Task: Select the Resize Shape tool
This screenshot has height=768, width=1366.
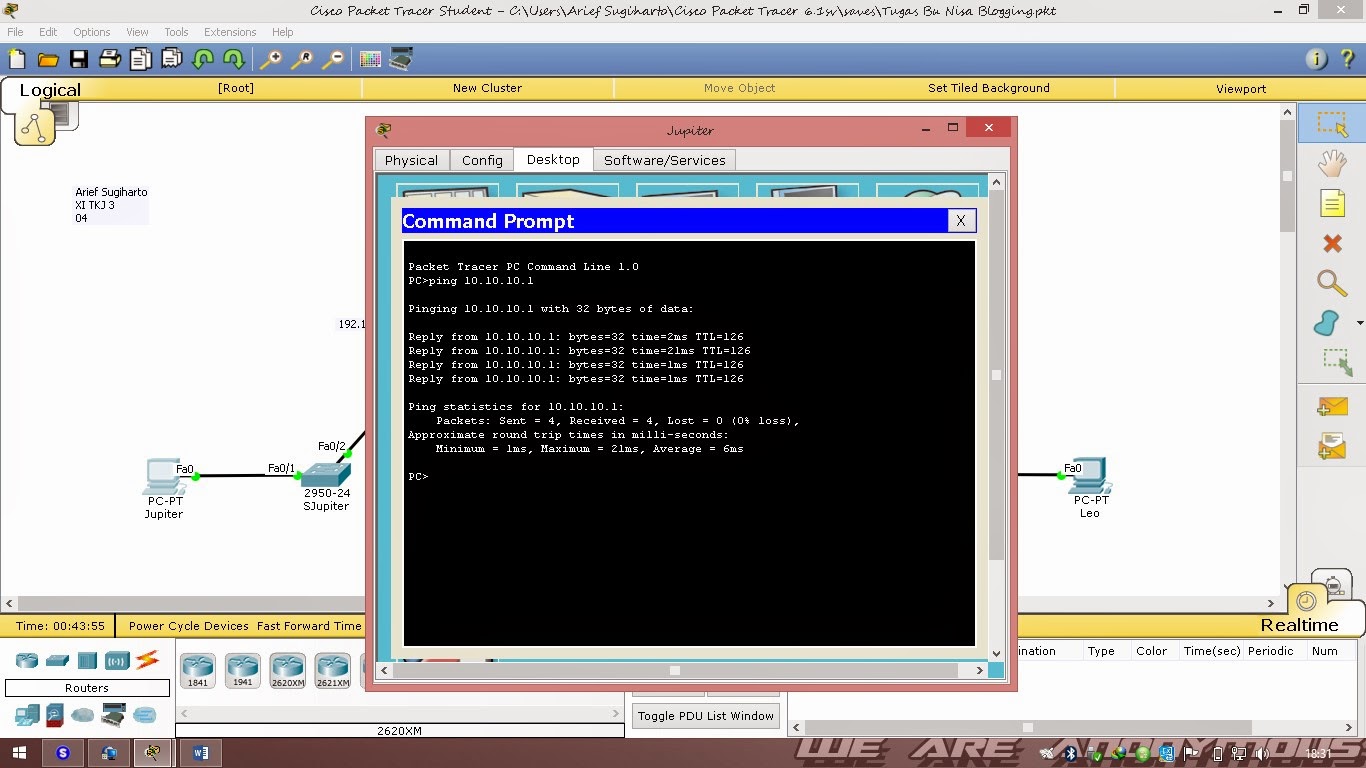Action: (1332, 363)
